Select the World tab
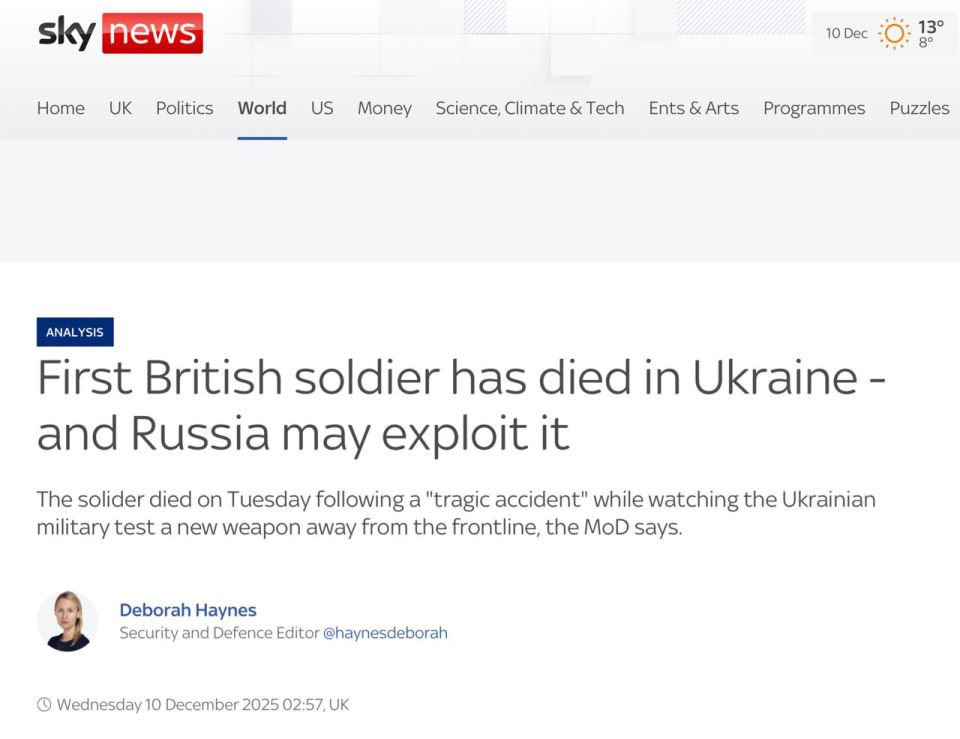 tap(262, 108)
